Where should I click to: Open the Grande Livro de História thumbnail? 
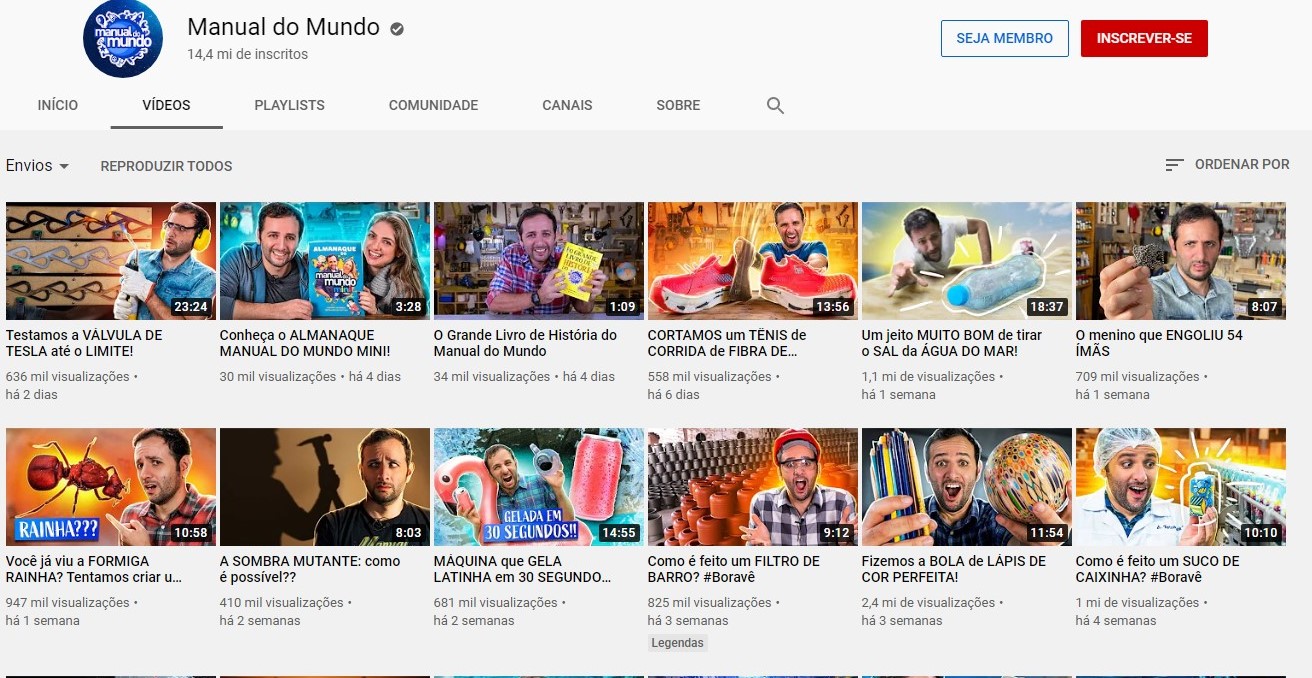coord(538,261)
